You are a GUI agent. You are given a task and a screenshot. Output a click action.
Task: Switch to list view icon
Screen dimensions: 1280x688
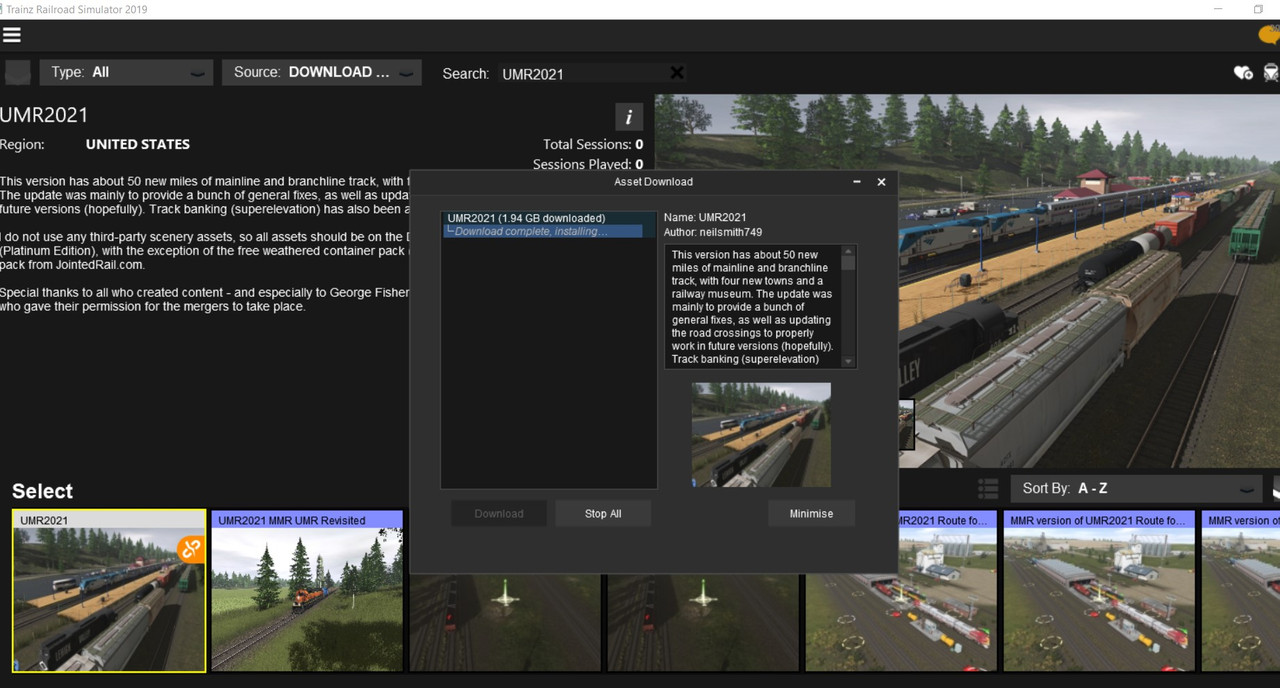988,488
